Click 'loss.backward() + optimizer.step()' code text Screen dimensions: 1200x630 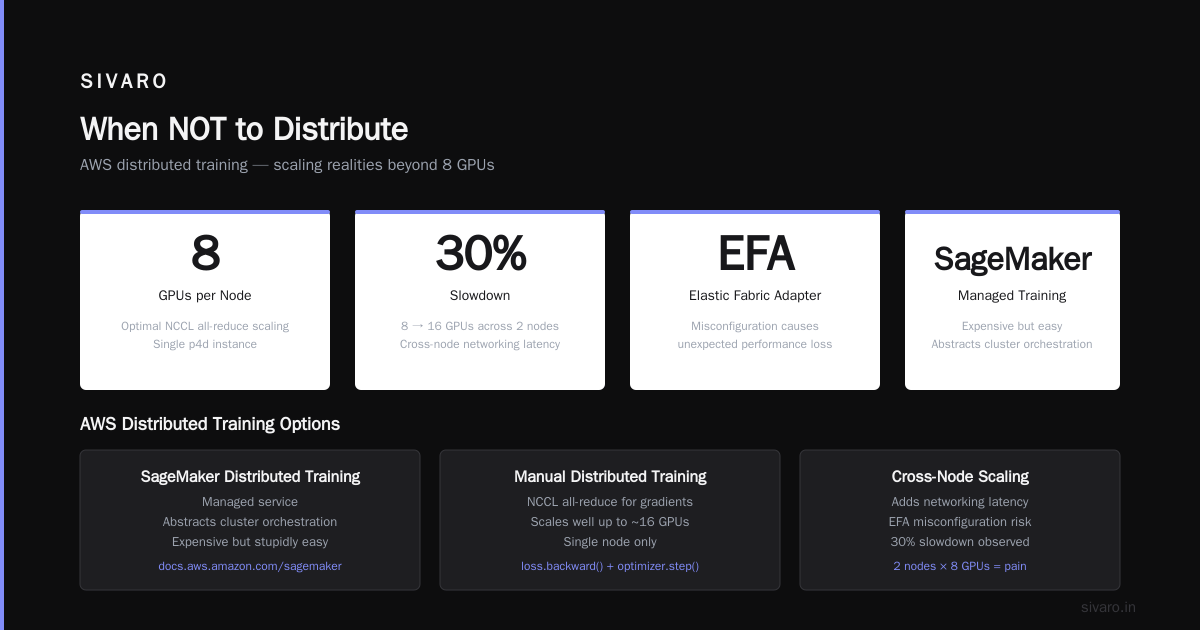pos(610,566)
